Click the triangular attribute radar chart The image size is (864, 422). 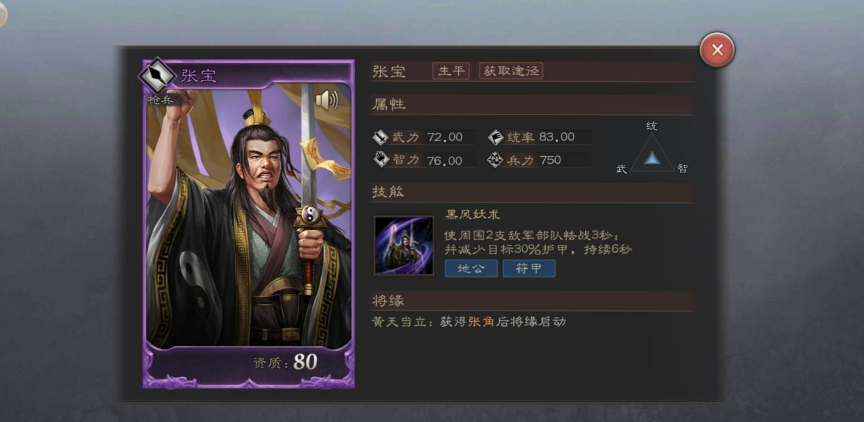pos(652,155)
